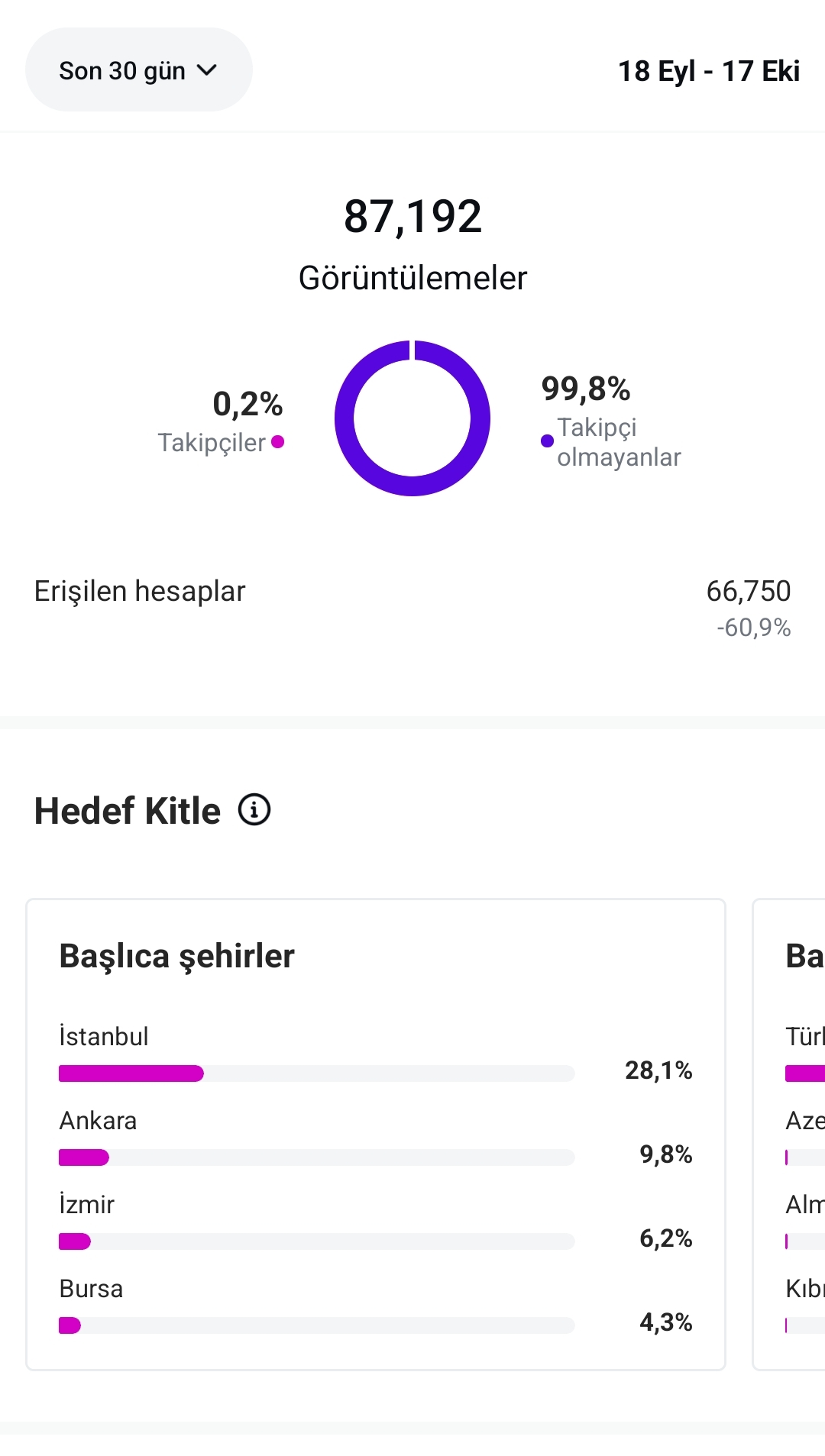Tap the 28,1% İstanbul percentage value

coord(658,1070)
